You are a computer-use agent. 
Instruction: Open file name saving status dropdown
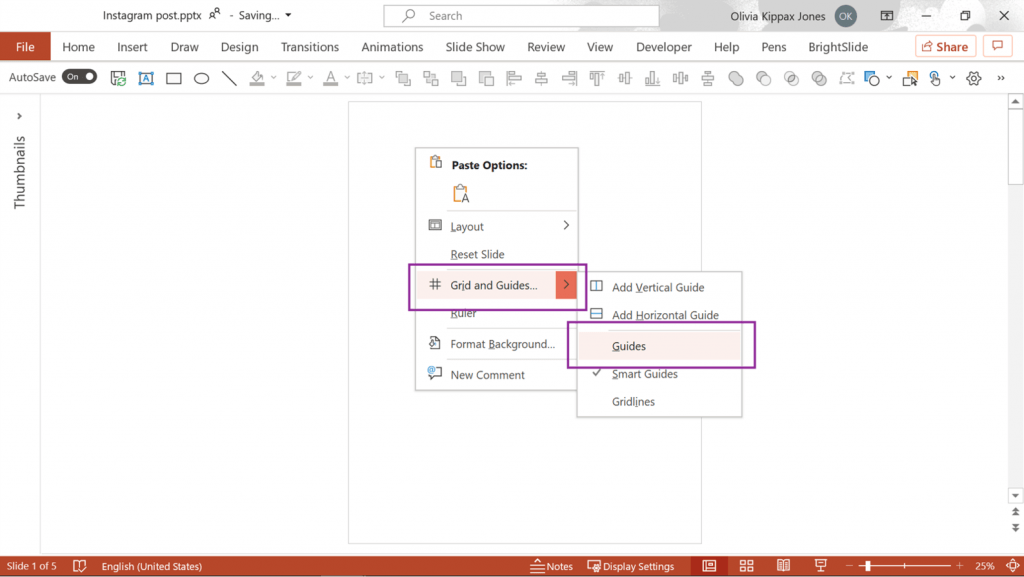pos(288,15)
